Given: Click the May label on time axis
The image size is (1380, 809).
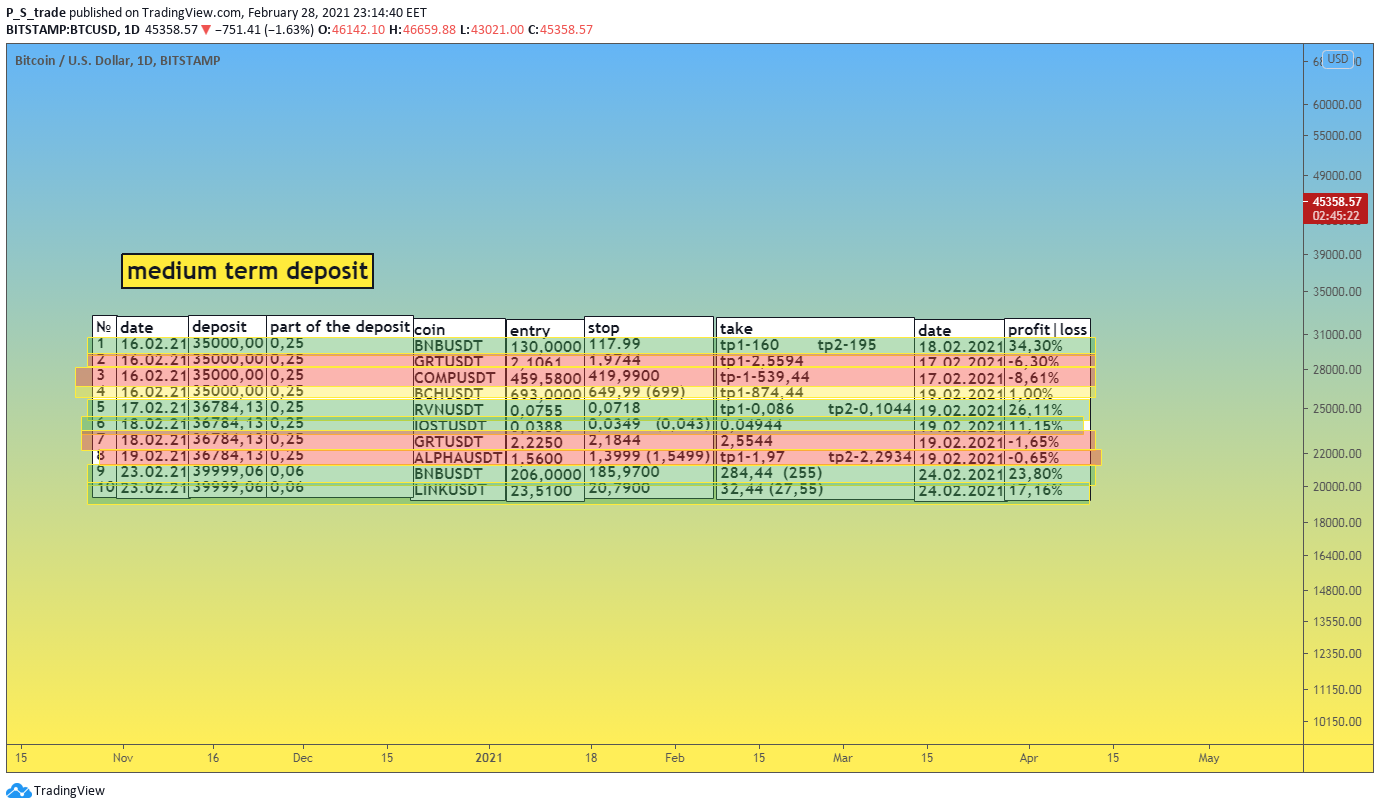Looking at the screenshot, I should point(1209,758).
